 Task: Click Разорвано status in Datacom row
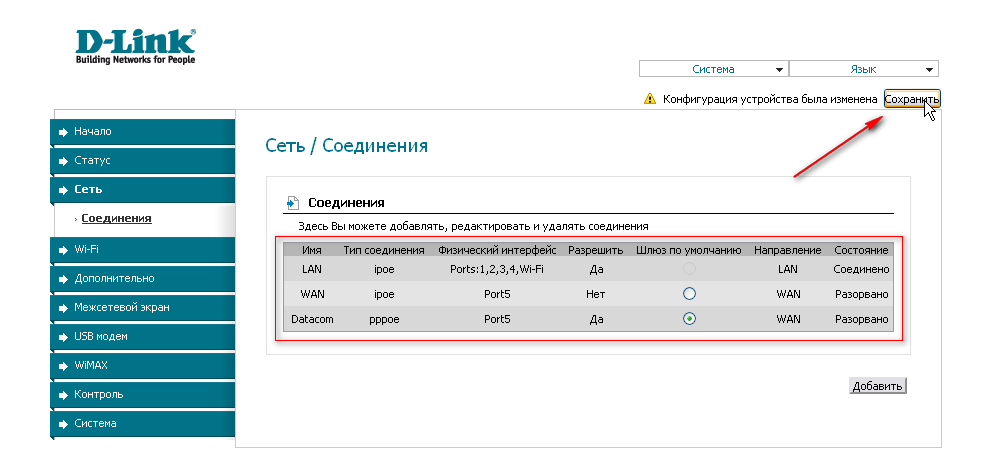click(861, 319)
